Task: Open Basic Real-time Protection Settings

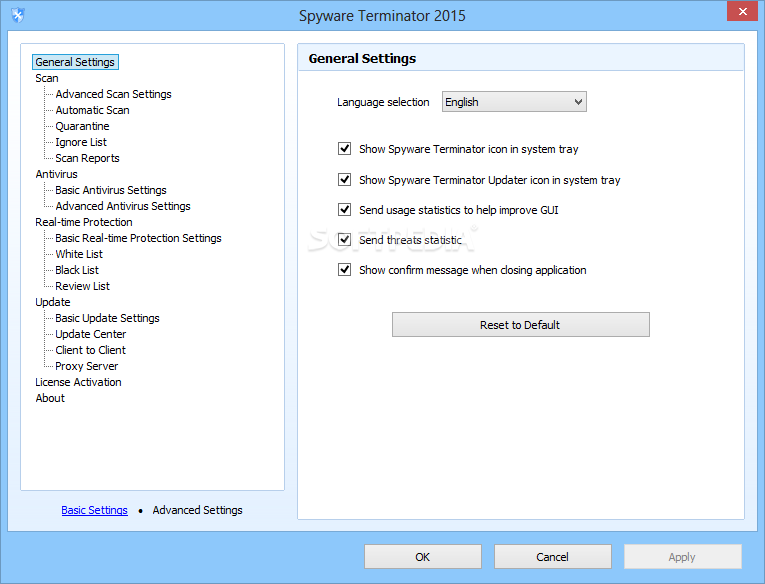Action: [138, 238]
